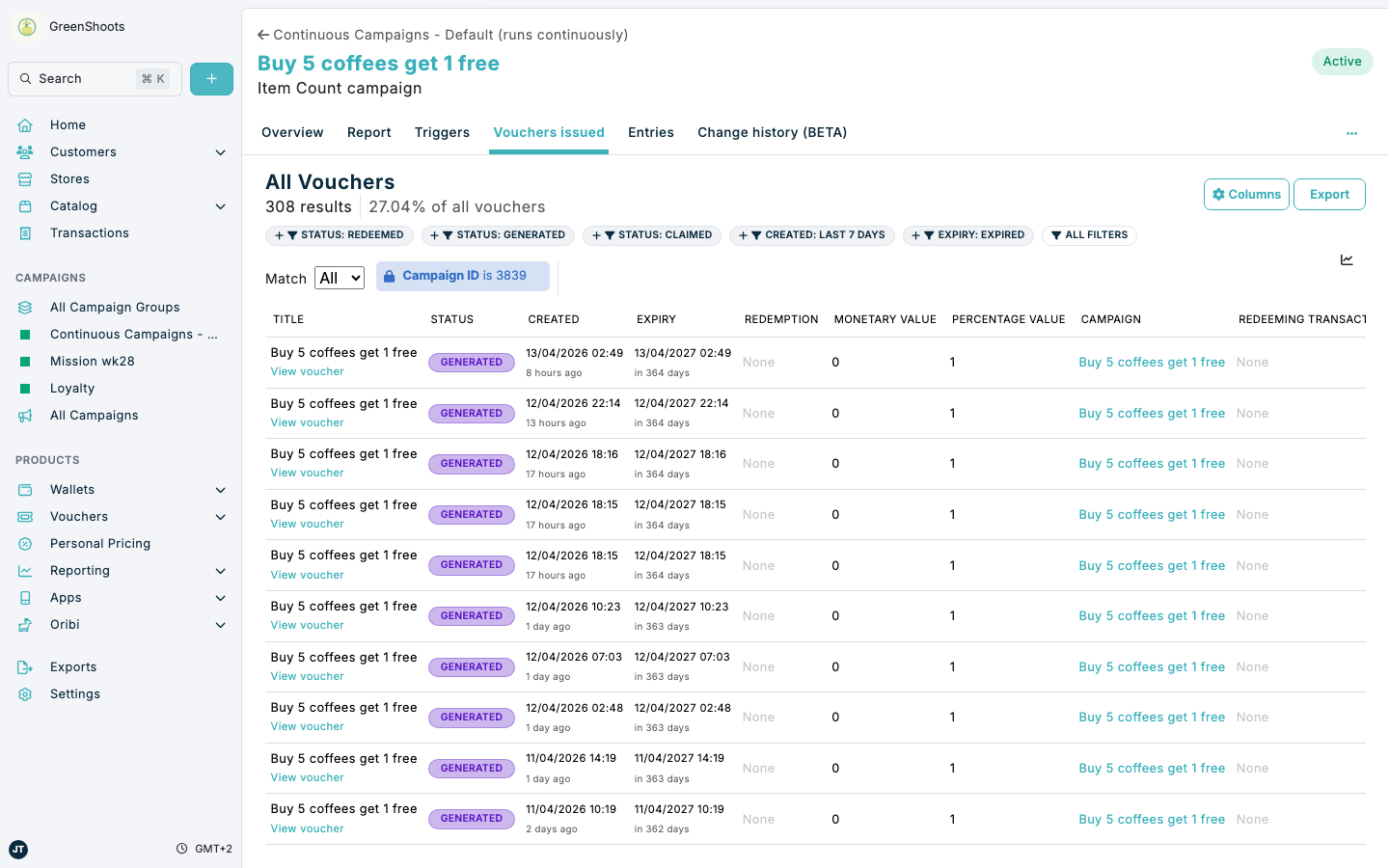Select Personal Pricing in the sidebar
Screen dimensions: 1389x868
(x=100, y=543)
